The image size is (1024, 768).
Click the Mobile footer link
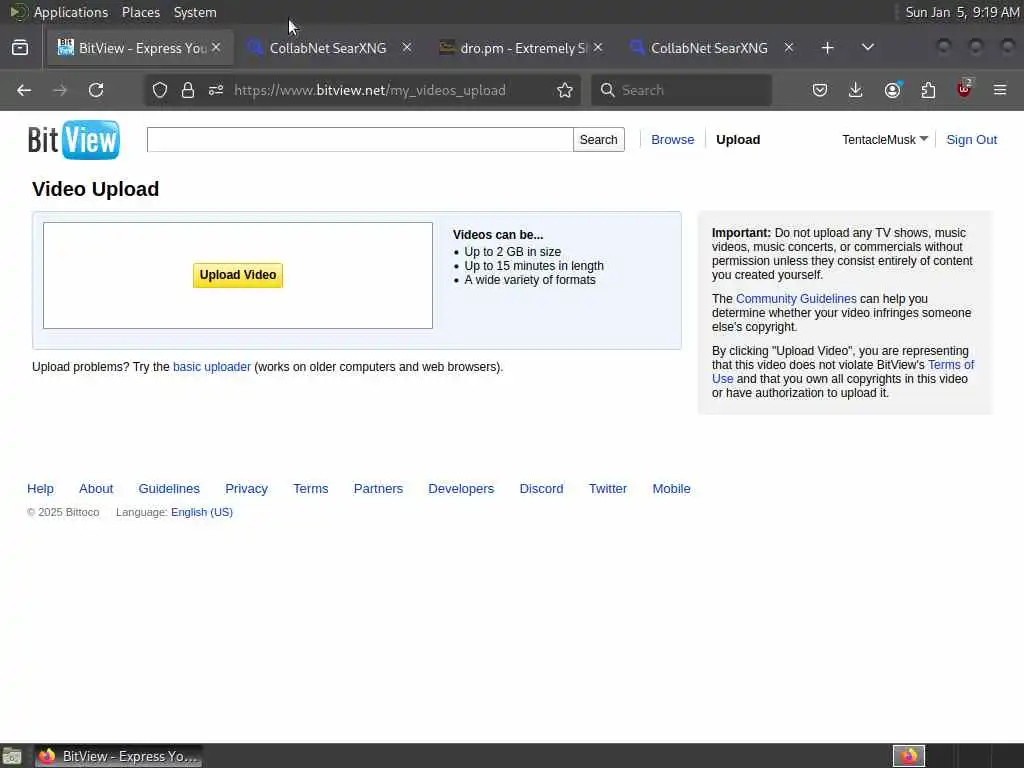(x=671, y=488)
